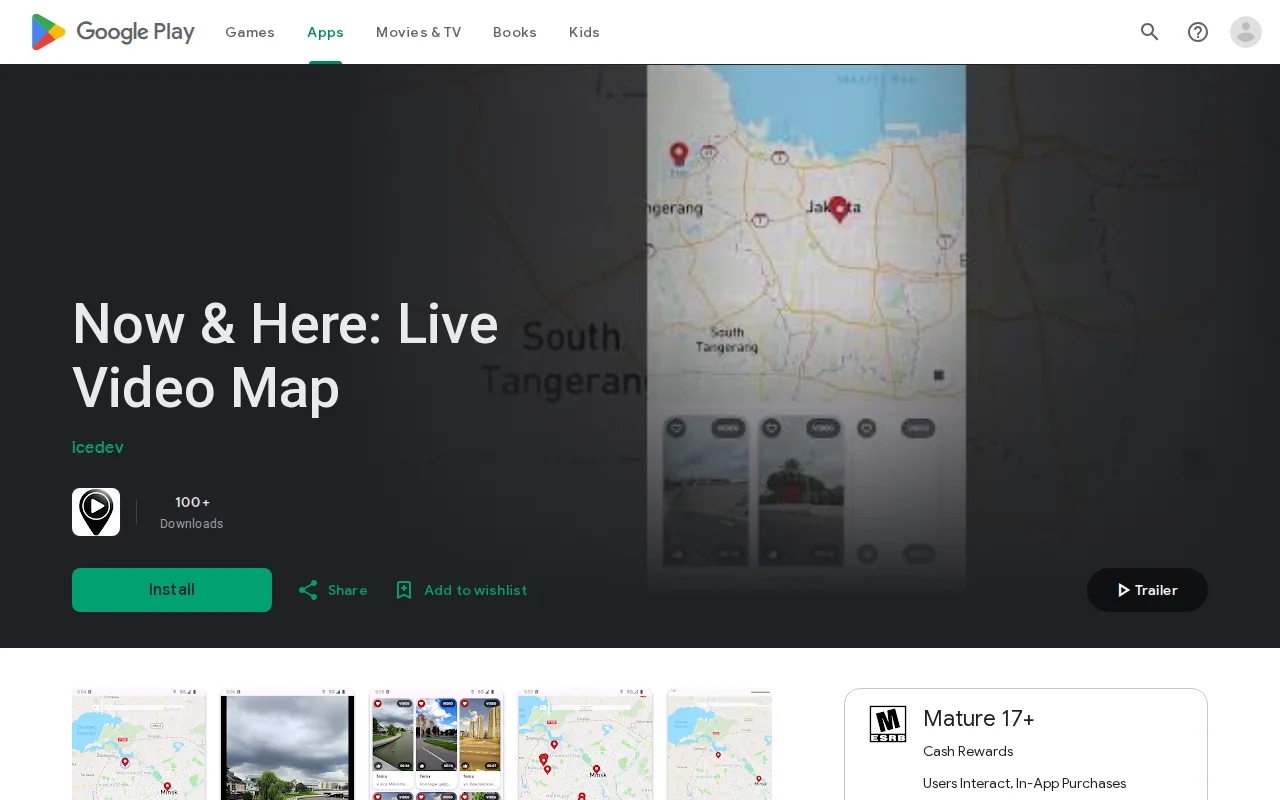The image size is (1280, 800).
Task: Open the fifth partially visible screenshot
Action: (720, 744)
